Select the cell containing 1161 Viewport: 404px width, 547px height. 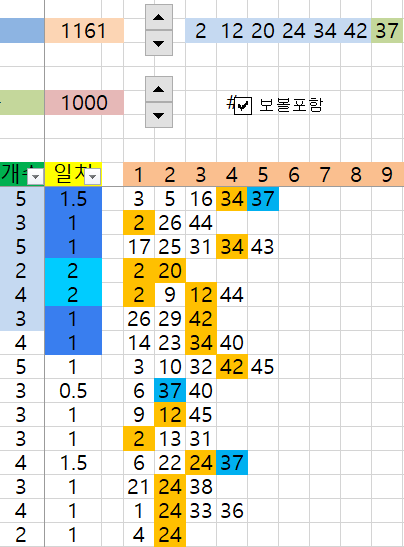(x=84, y=31)
